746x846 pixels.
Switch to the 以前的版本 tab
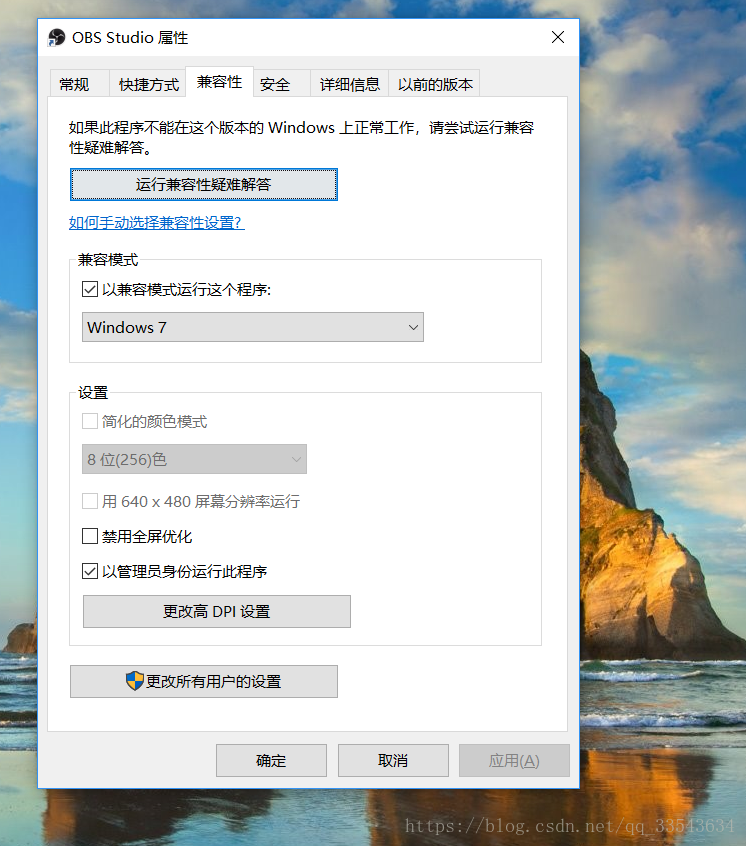pyautogui.click(x=435, y=84)
